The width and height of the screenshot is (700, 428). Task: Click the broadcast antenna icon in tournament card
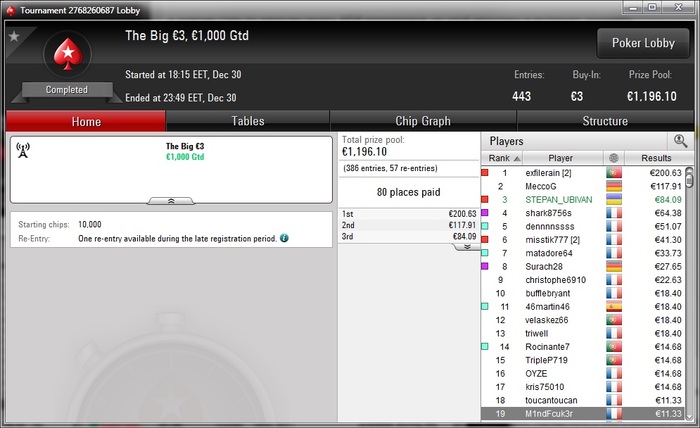23,150
